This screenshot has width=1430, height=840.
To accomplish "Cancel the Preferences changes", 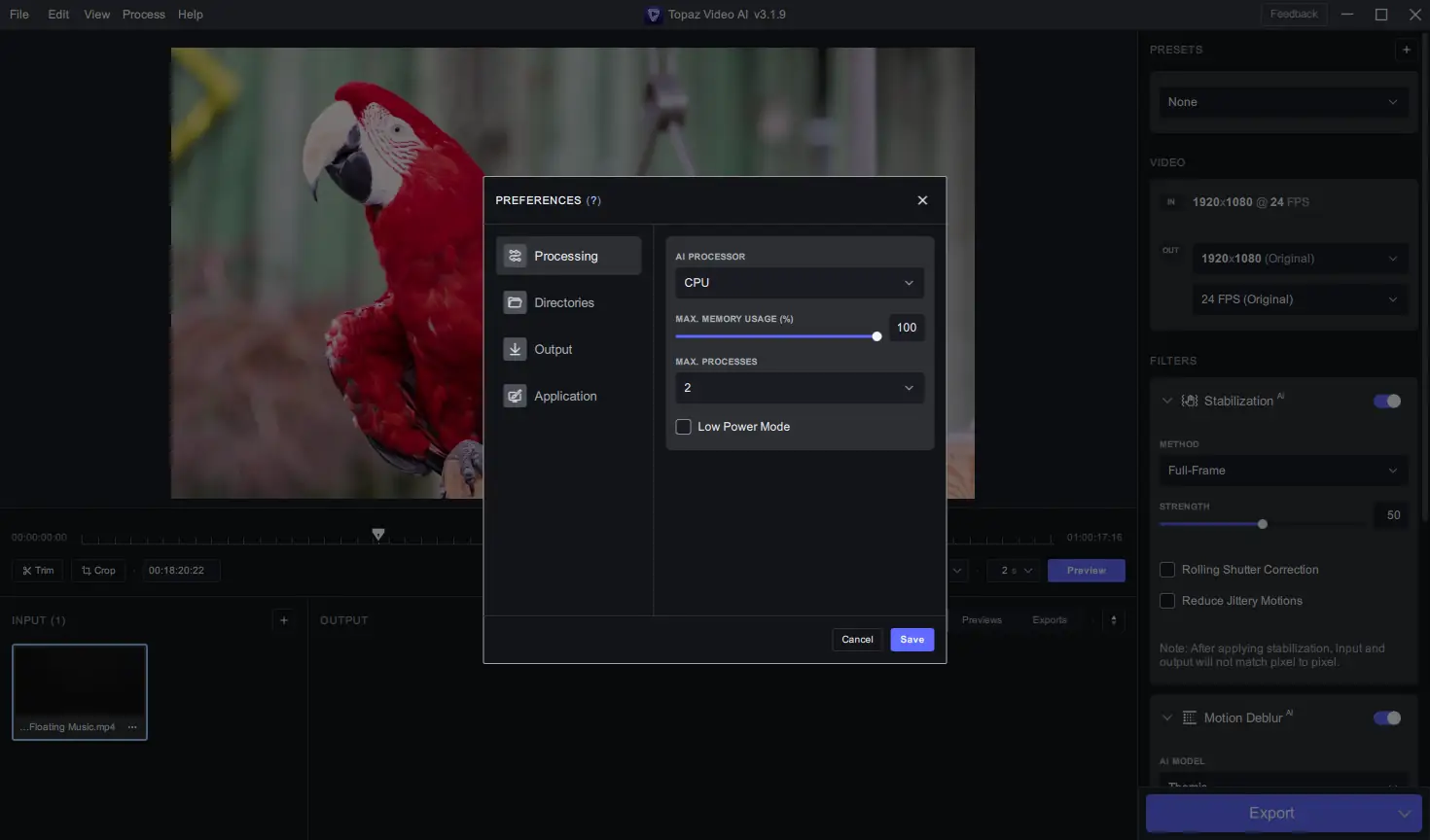I will [x=857, y=640].
